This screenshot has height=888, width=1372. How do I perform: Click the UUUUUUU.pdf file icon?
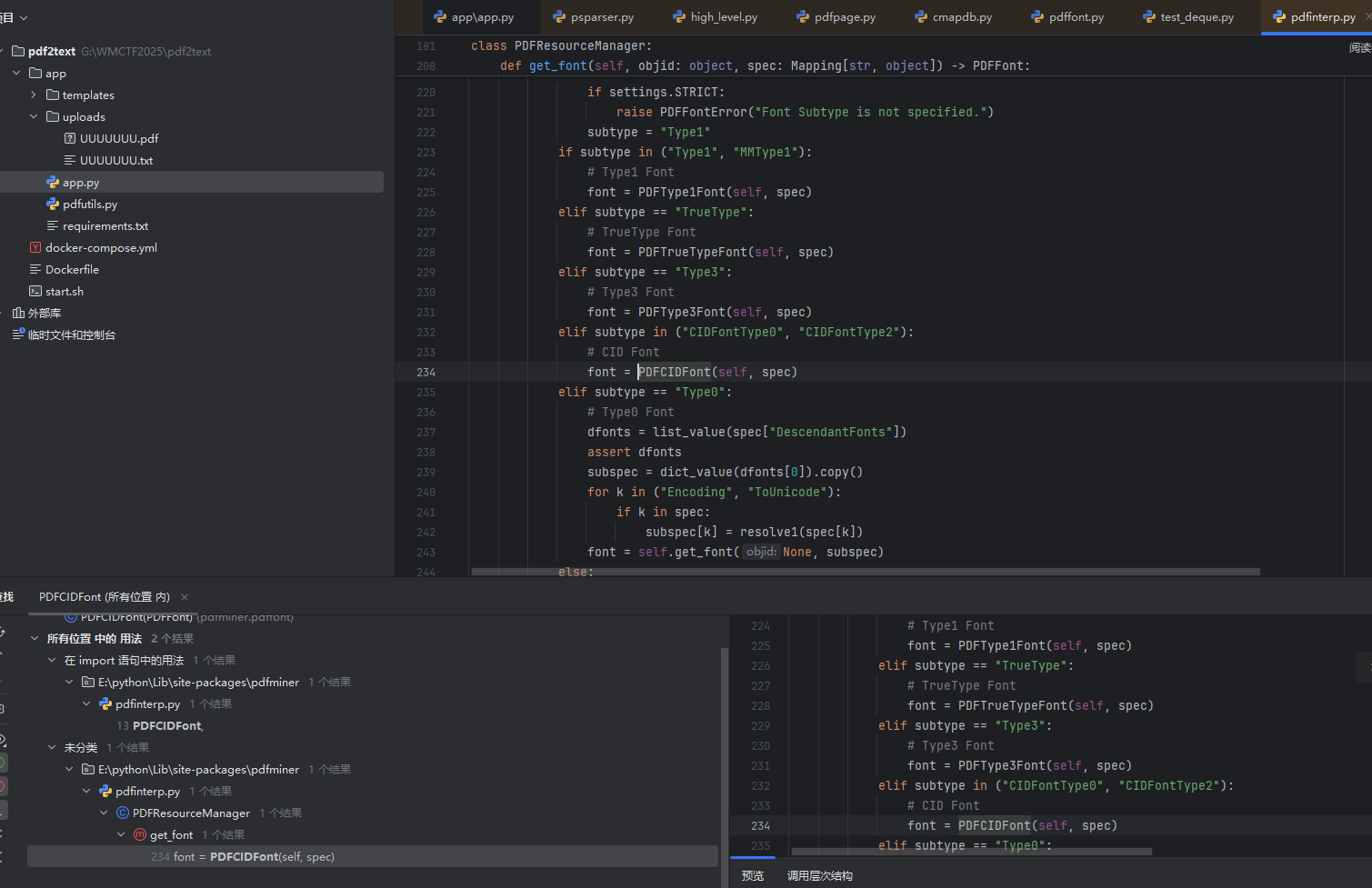point(70,138)
